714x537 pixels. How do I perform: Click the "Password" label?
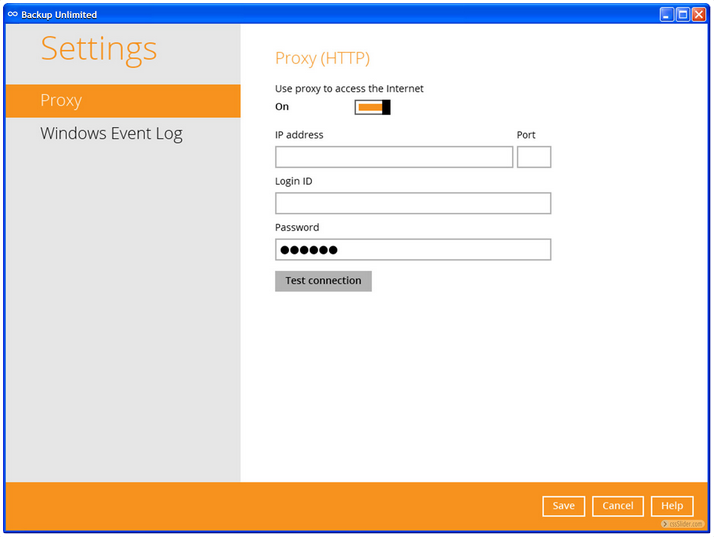297,228
